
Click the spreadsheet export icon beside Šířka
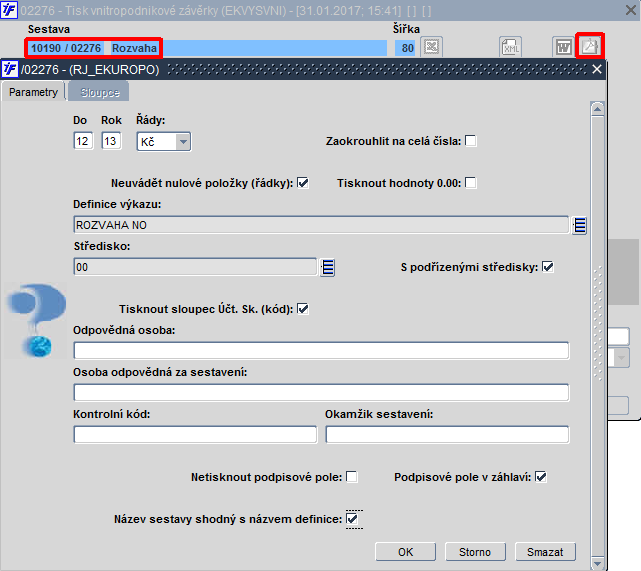(431, 47)
